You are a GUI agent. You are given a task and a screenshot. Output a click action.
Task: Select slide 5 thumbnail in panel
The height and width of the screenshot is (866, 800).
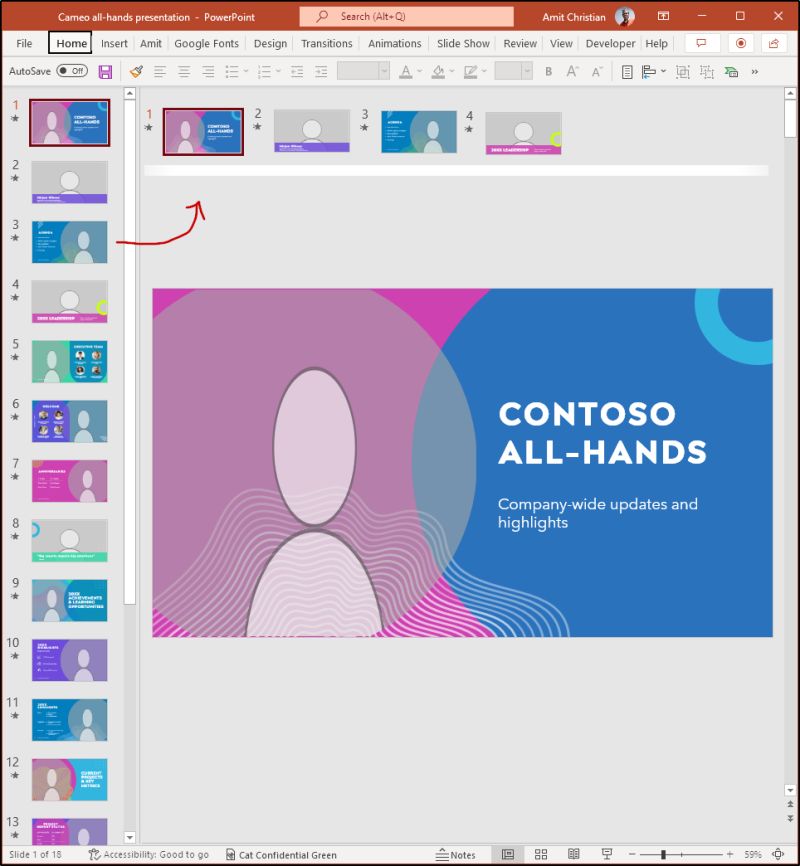coord(70,361)
